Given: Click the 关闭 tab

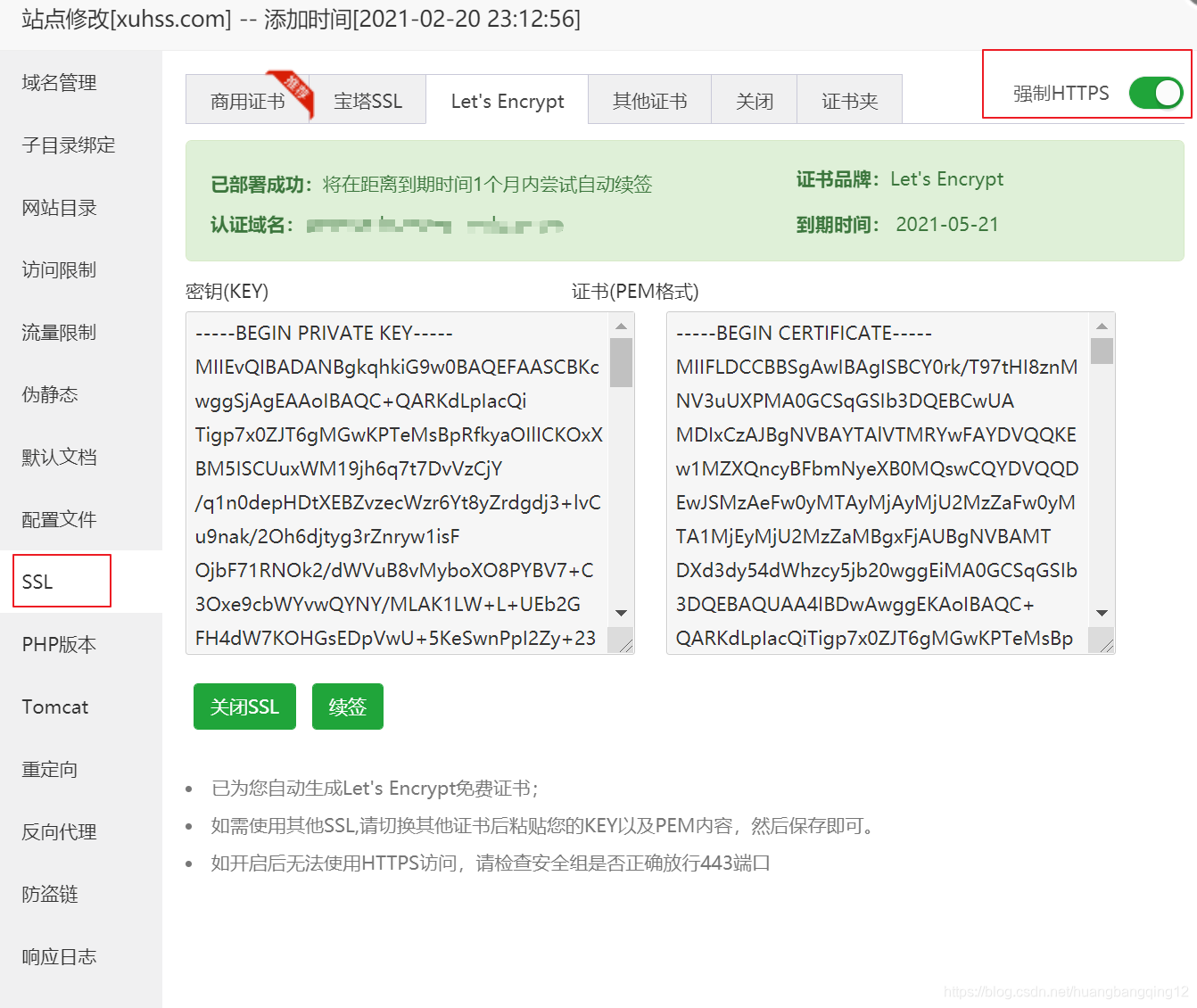Looking at the screenshot, I should click(x=755, y=101).
